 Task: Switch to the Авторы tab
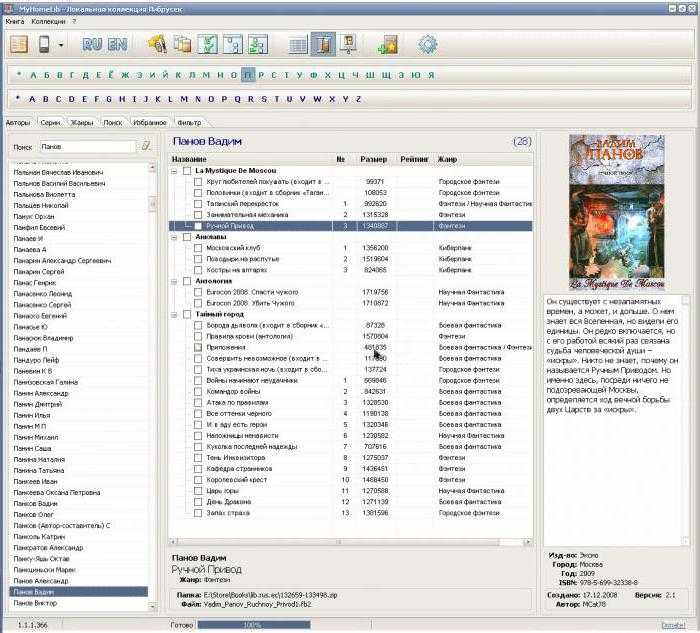click(x=18, y=122)
